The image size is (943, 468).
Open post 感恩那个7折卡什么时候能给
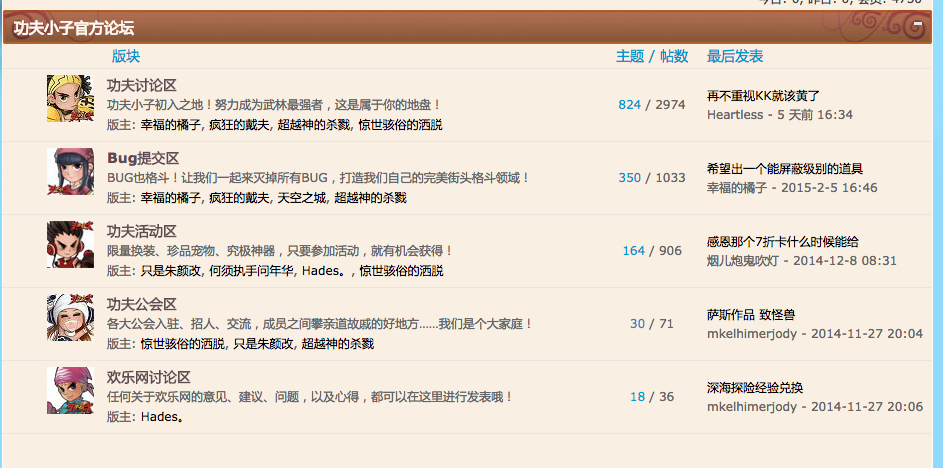click(782, 242)
